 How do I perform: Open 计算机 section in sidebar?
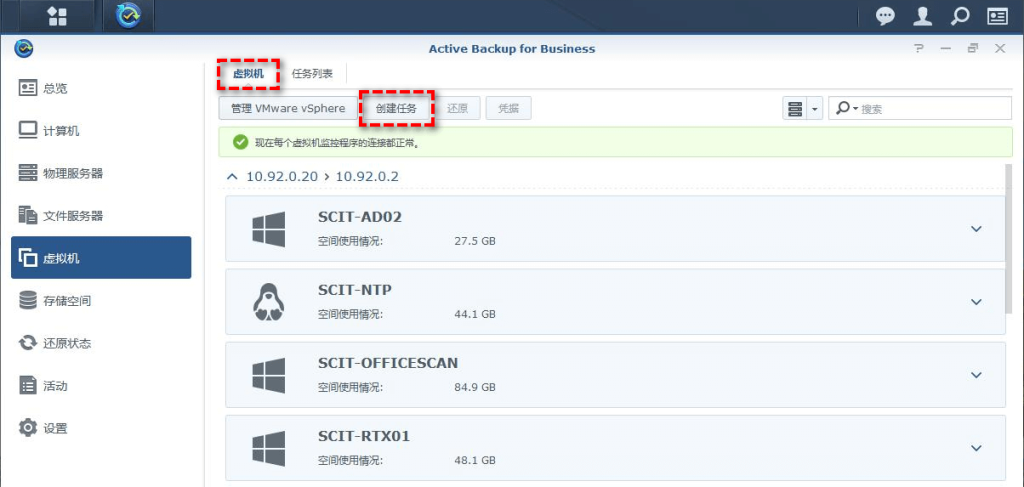(x=101, y=131)
